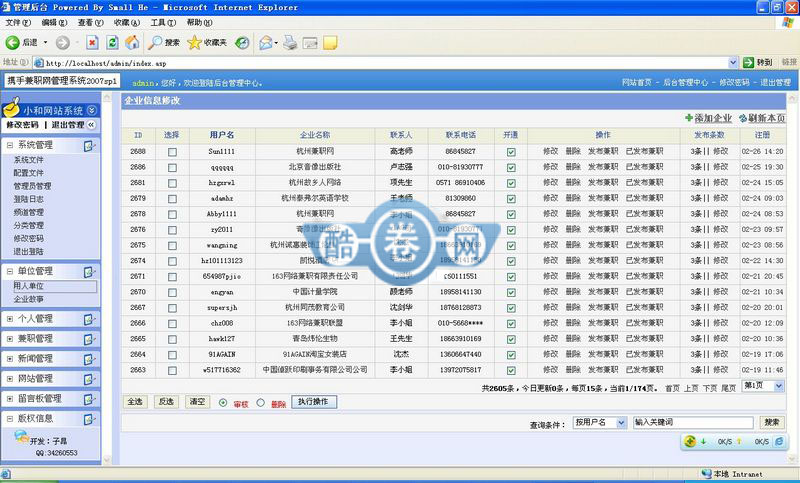
Task: Click the IE Back arrow icon
Action: coord(12,43)
